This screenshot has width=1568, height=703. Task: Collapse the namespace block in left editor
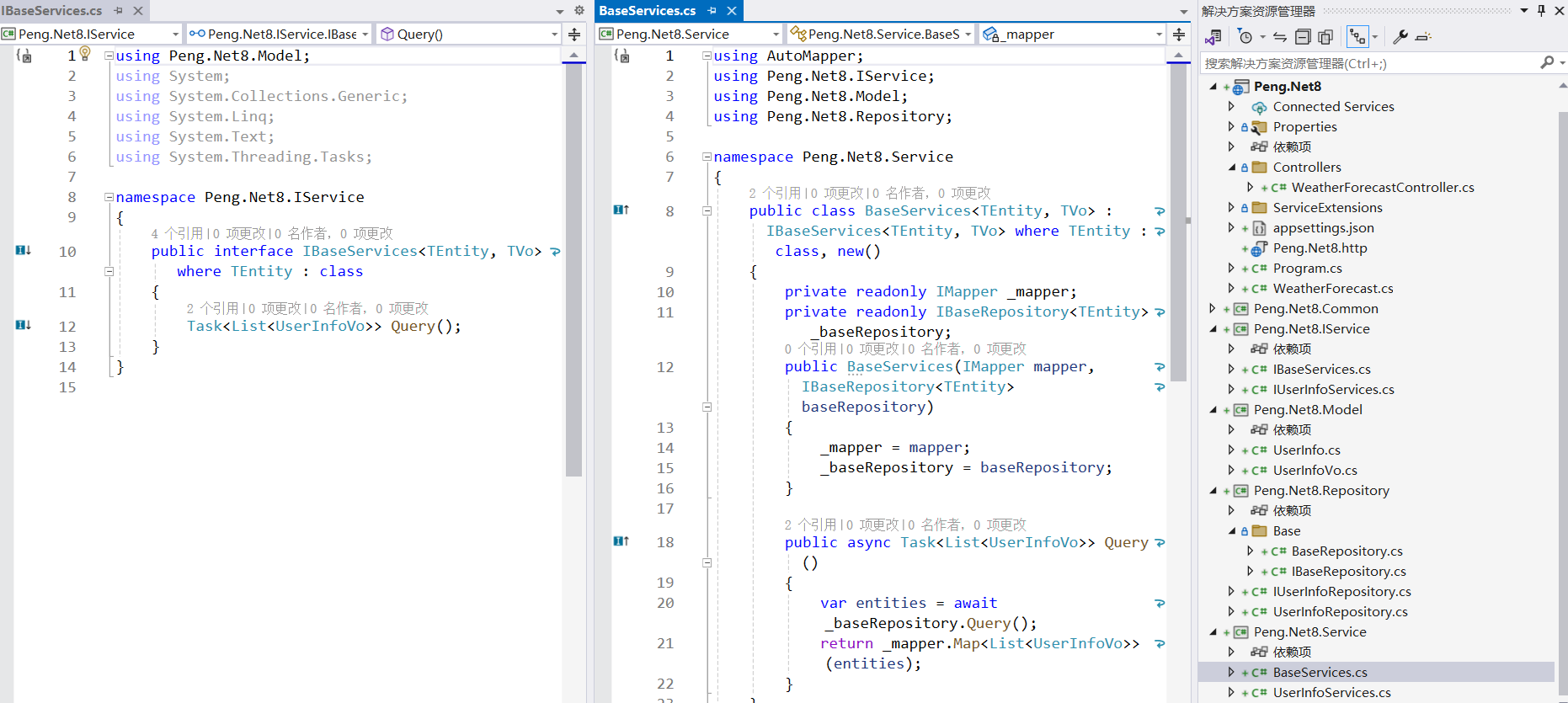click(109, 197)
